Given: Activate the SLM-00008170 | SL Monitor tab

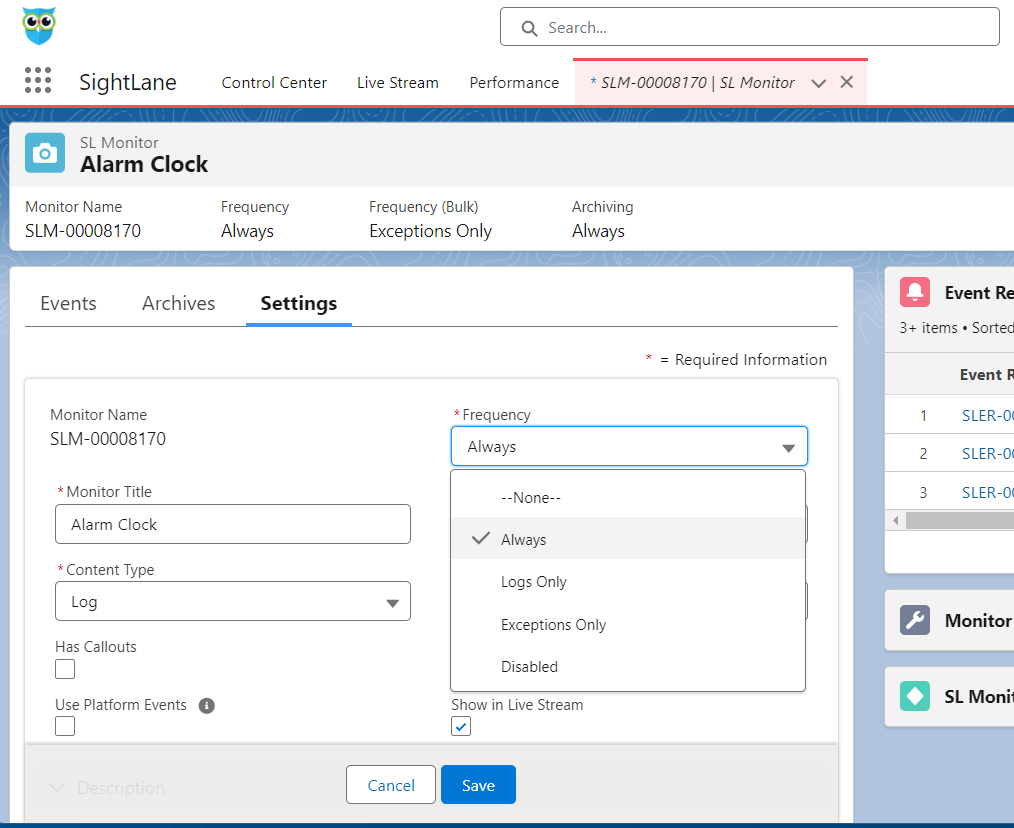Looking at the screenshot, I should point(692,83).
